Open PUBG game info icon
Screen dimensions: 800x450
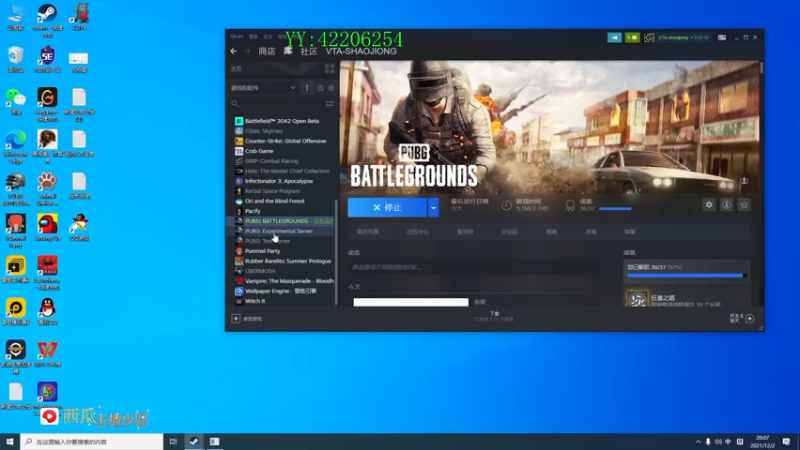pos(727,205)
